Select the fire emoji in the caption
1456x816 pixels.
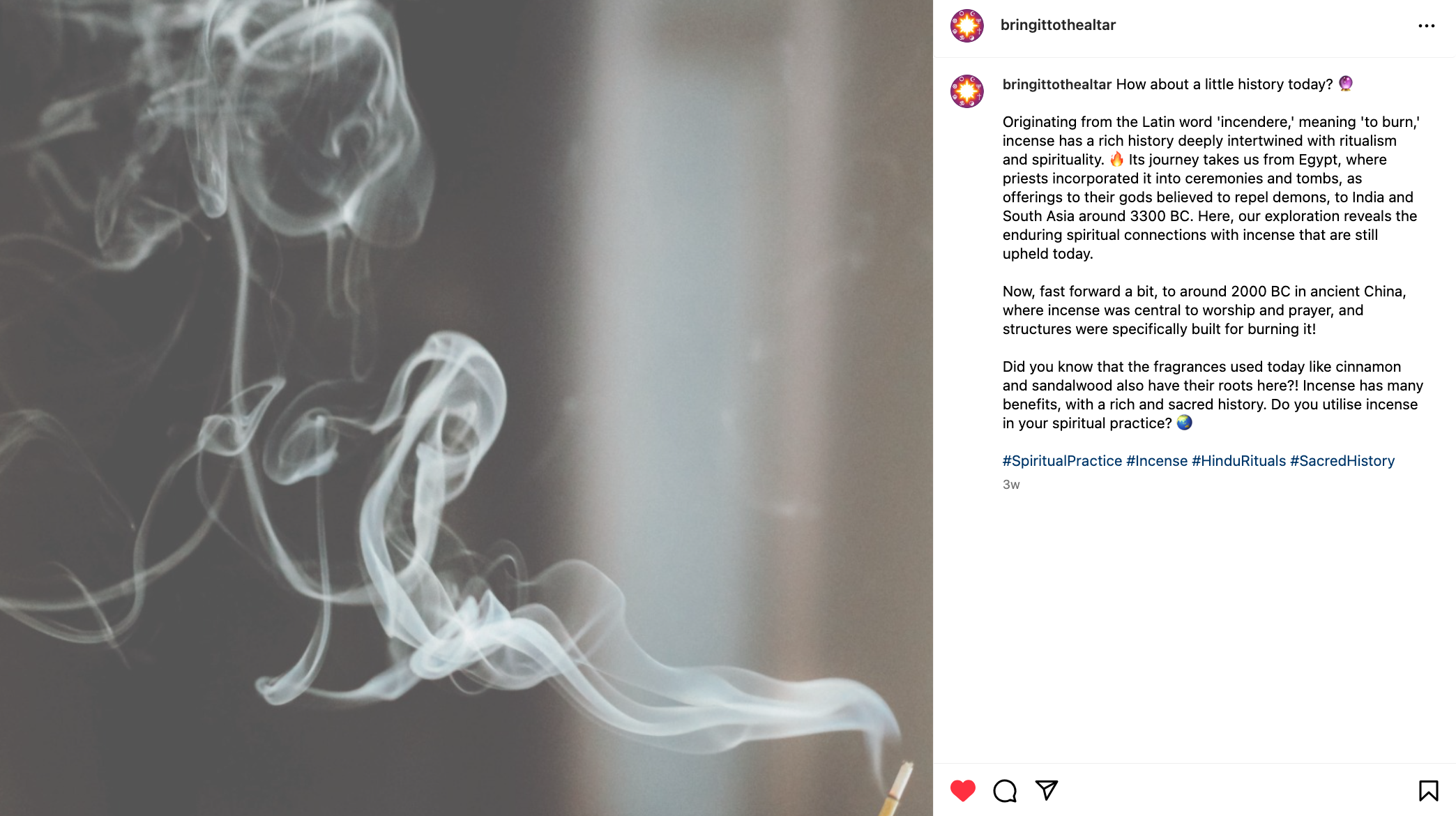pos(1116,159)
